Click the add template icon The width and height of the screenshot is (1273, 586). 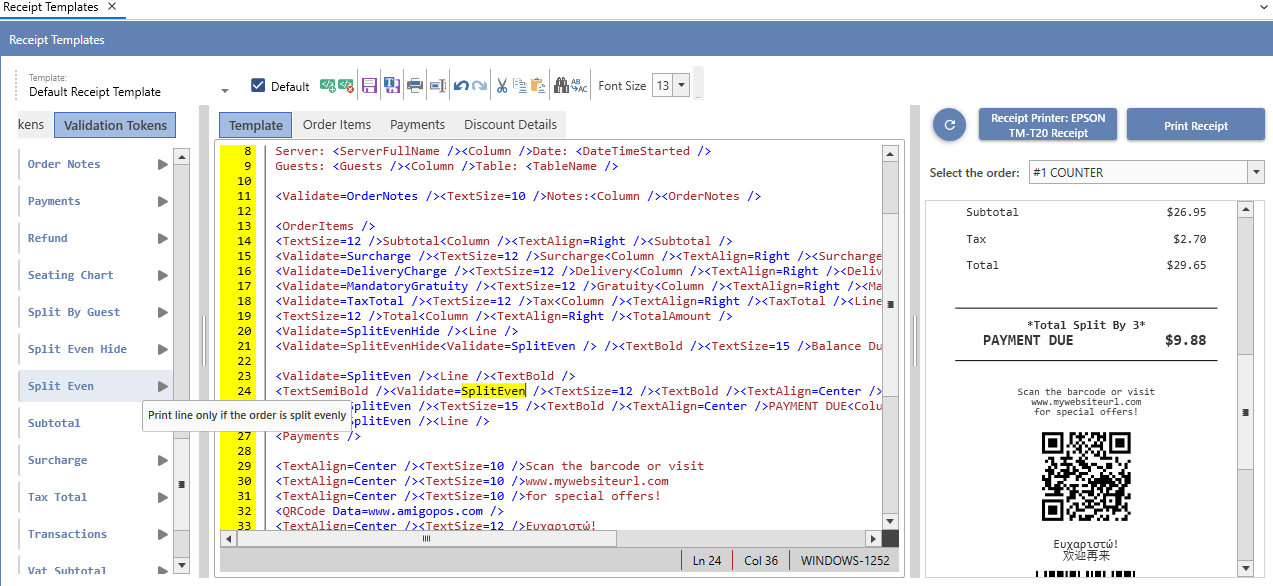pos(328,86)
